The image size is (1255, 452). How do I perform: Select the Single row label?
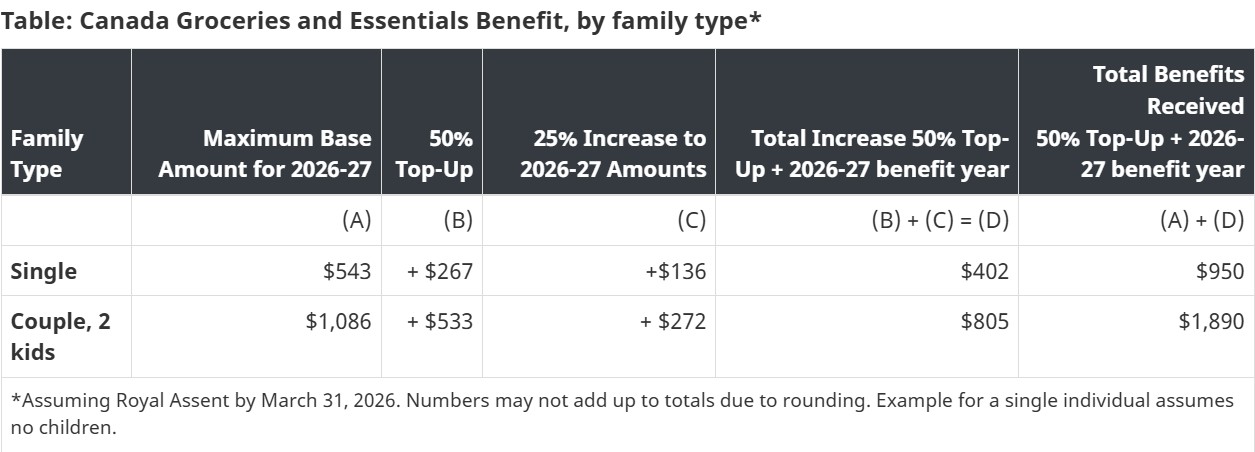coord(43,271)
